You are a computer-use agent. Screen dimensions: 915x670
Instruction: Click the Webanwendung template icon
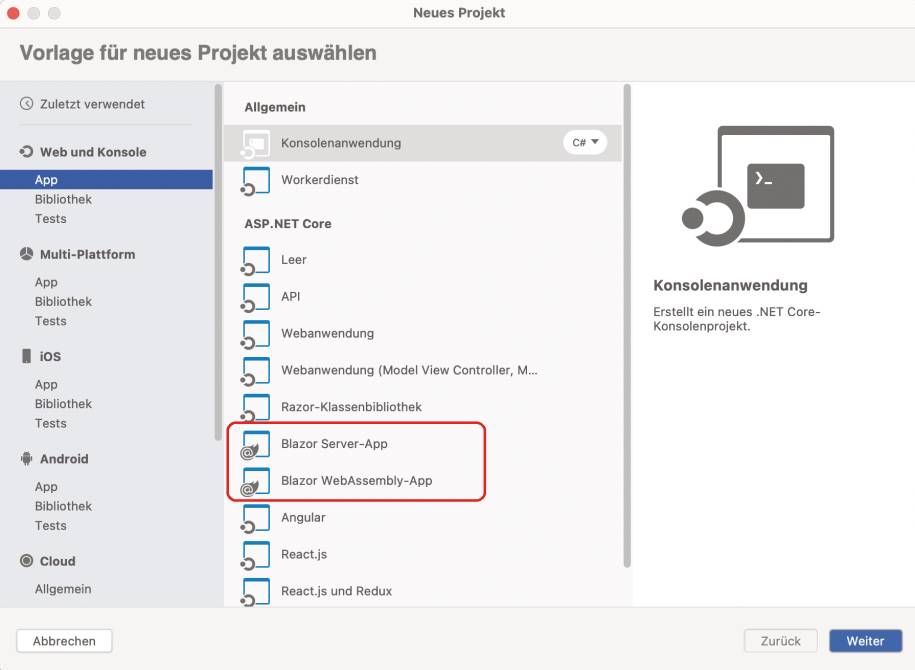click(x=256, y=334)
